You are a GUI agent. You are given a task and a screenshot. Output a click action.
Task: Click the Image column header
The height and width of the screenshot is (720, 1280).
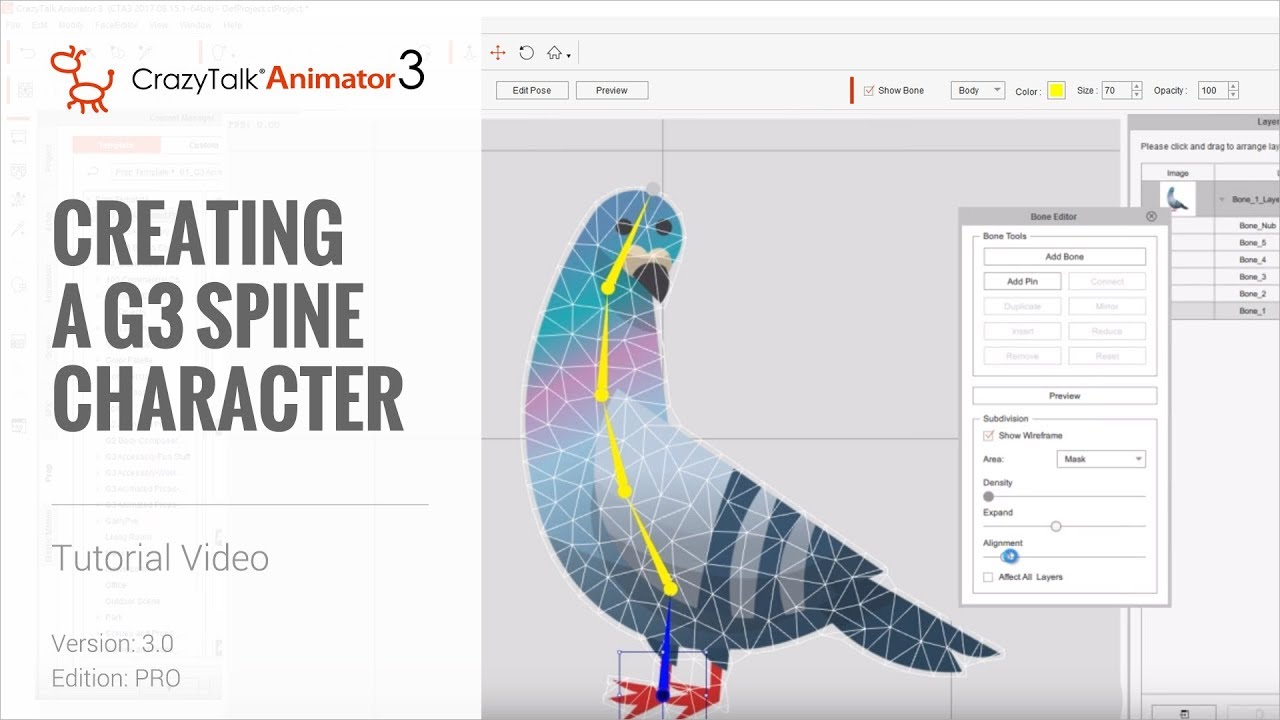(x=1178, y=173)
